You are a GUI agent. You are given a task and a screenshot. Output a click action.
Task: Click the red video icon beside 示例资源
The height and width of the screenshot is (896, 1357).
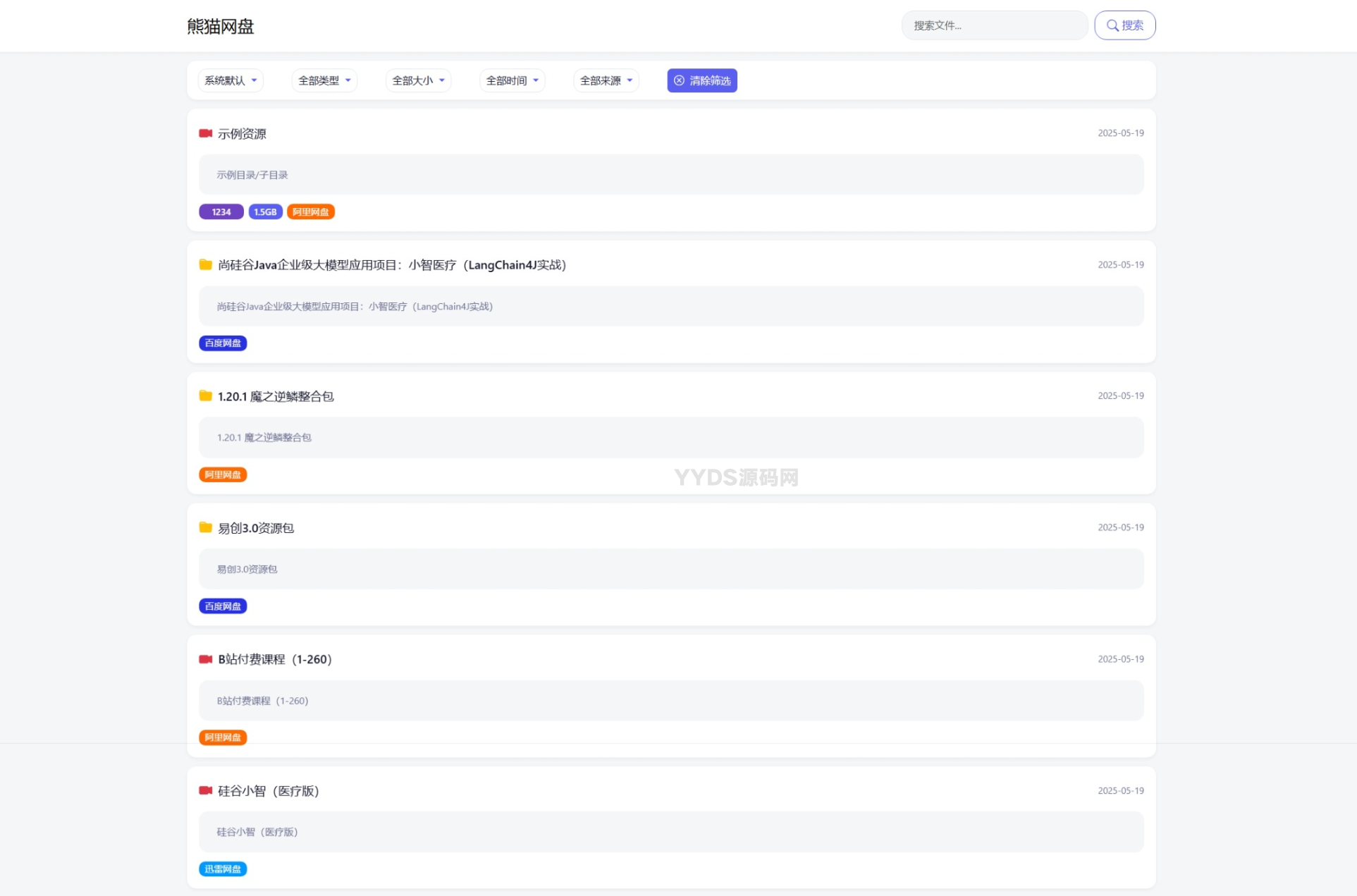click(x=205, y=133)
